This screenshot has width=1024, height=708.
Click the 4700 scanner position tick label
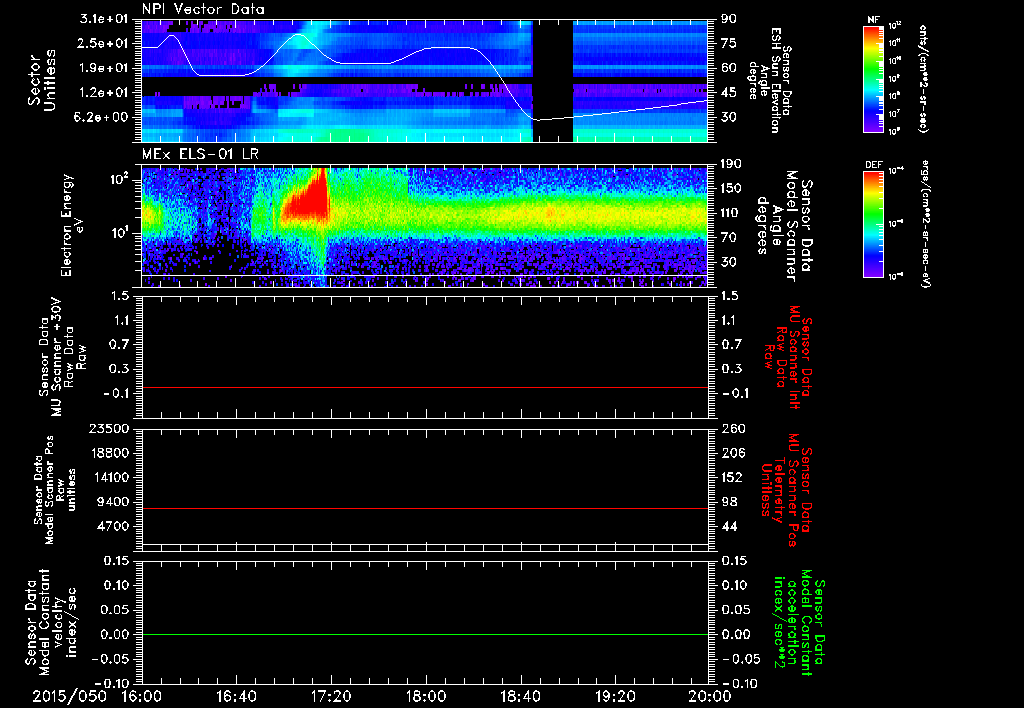(x=113, y=526)
